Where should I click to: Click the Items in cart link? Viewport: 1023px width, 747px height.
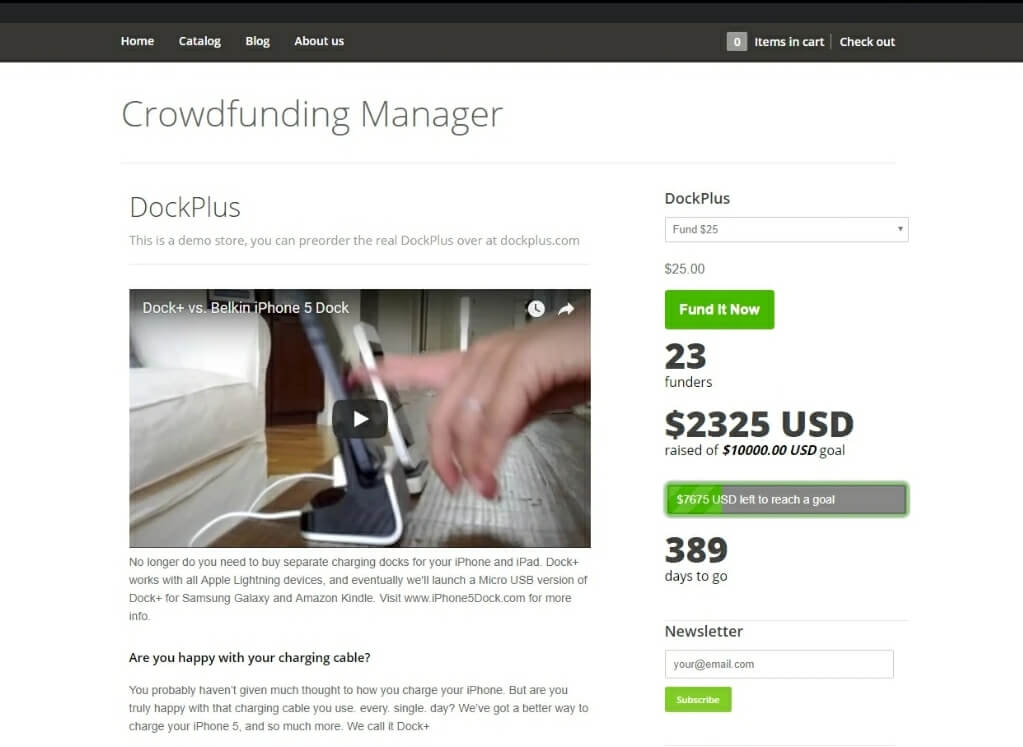click(789, 42)
